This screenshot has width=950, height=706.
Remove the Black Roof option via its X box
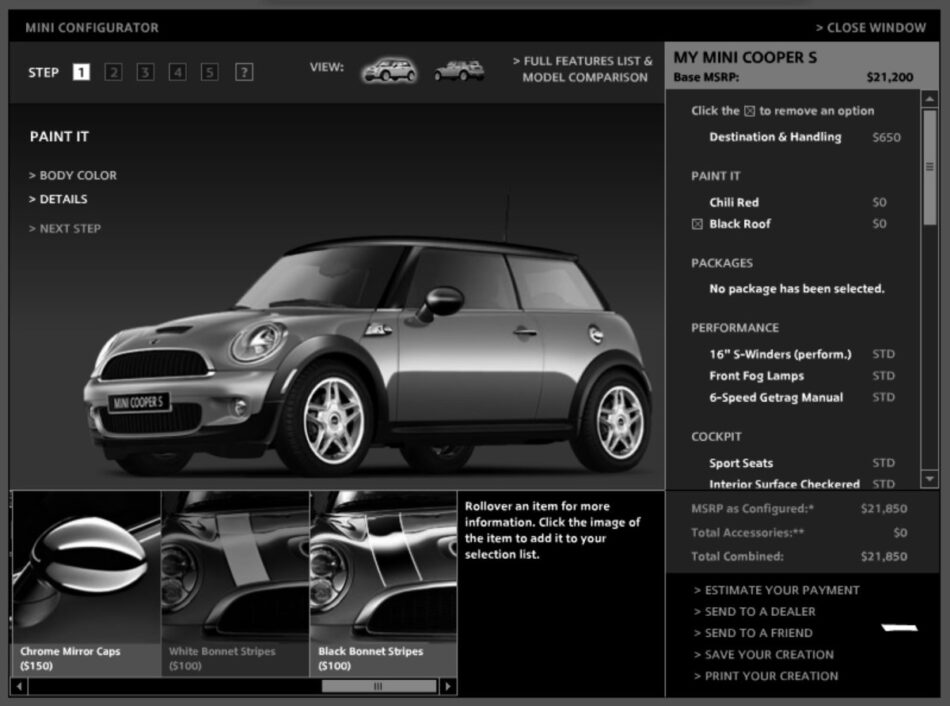coord(697,224)
